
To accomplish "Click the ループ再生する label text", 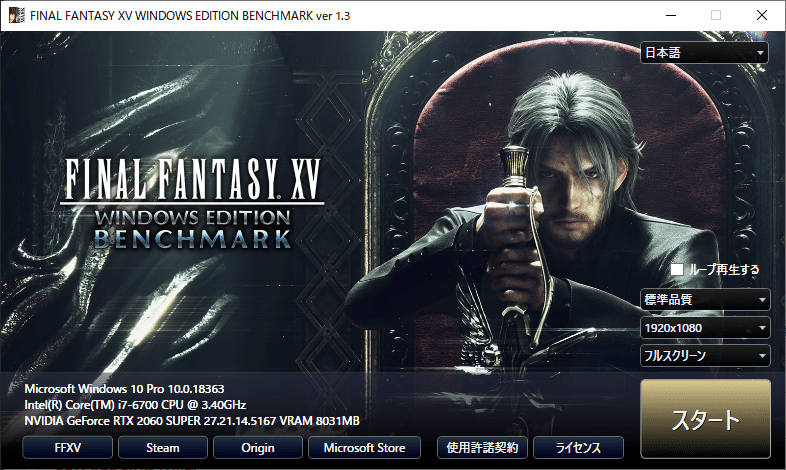I will point(724,270).
